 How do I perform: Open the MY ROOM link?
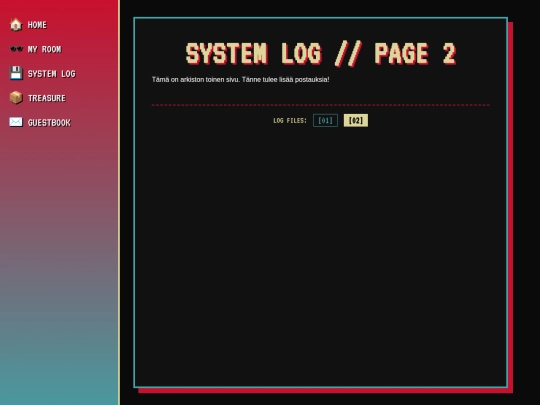[44, 49]
